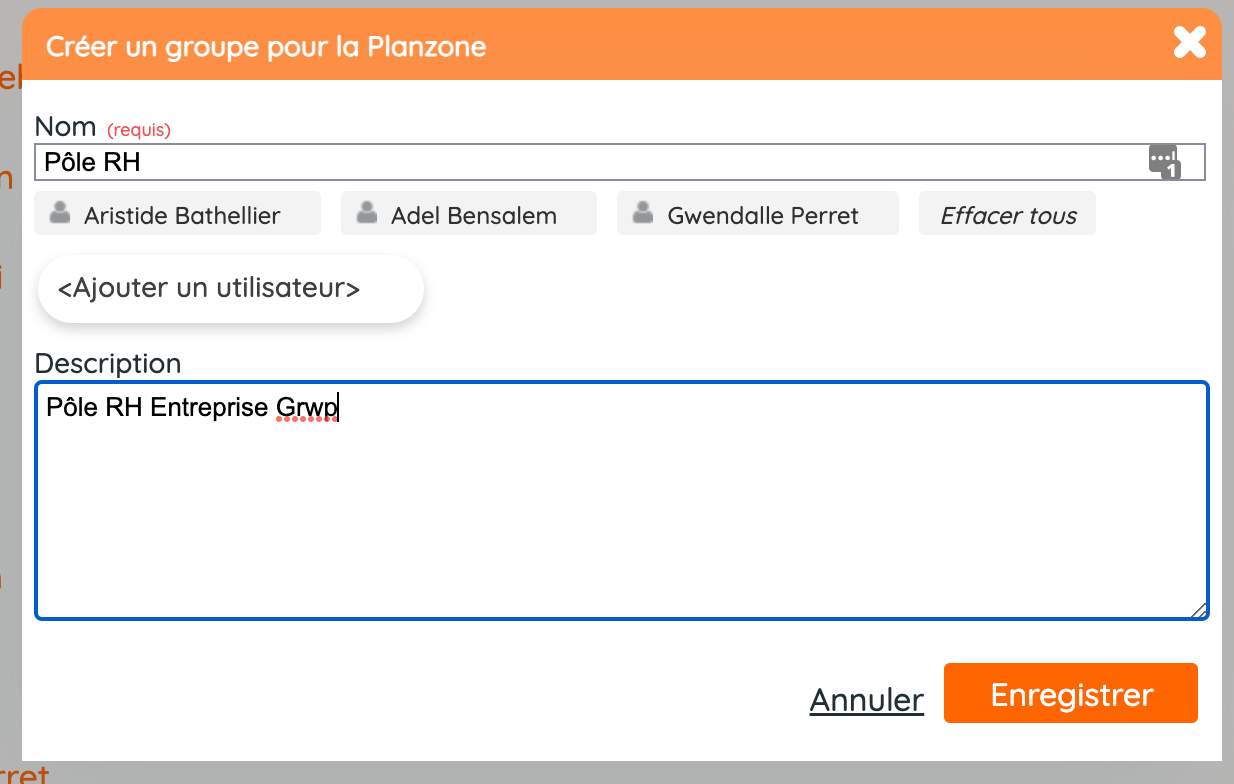Viewport: 1234px width, 784px height.
Task: Click the Annuler link
Action: point(866,699)
